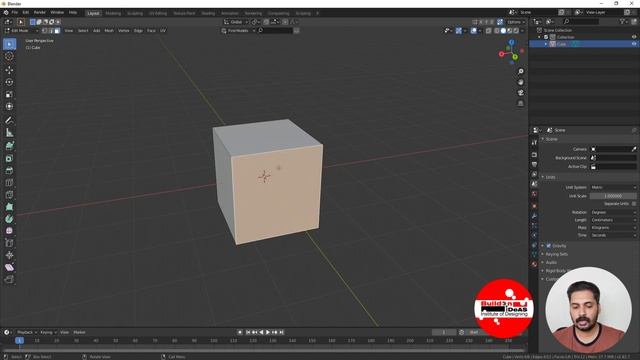Open the Tool properties tab
Viewport: 640px width, 360px height.
534,142
